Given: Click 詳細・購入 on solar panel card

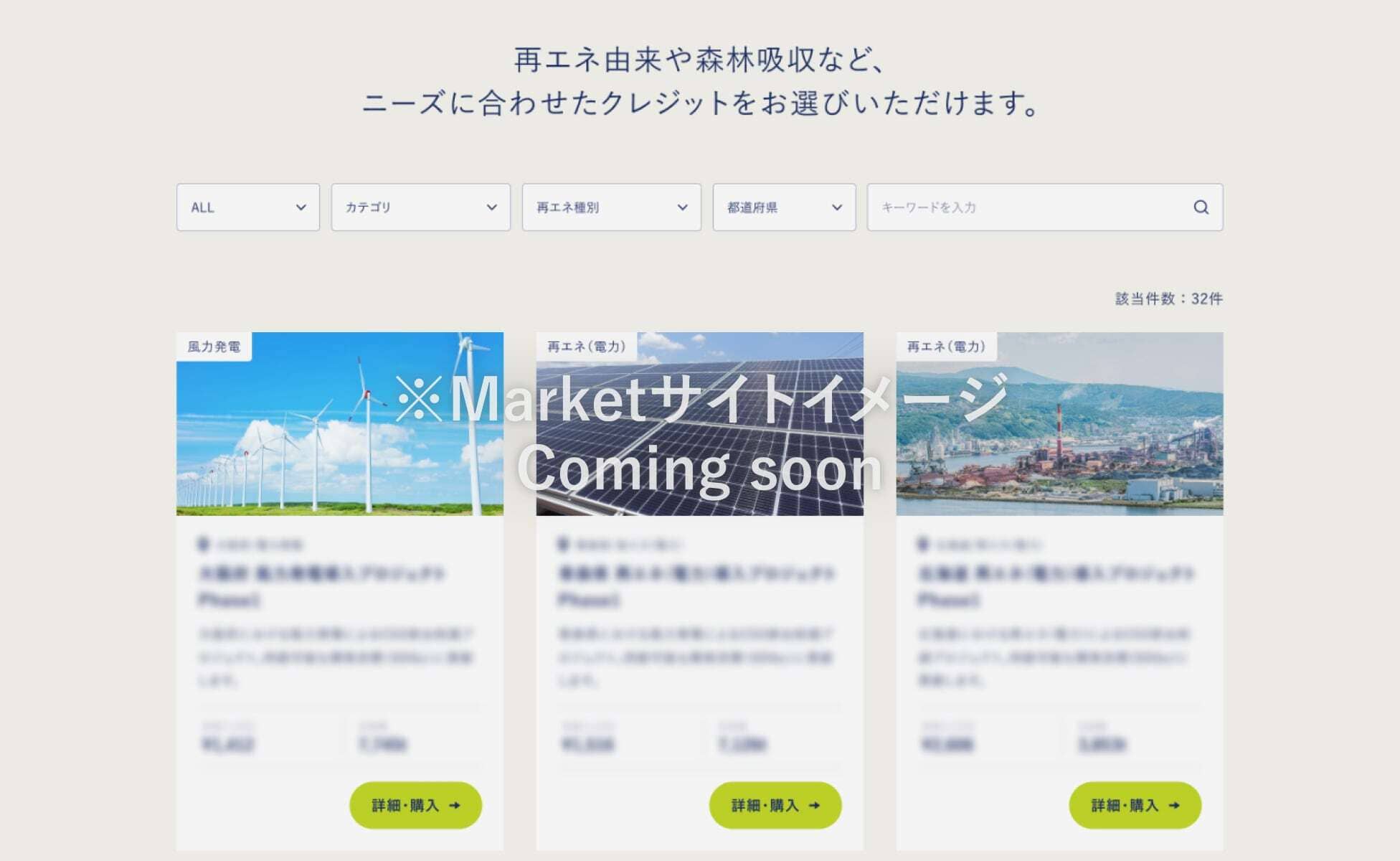Looking at the screenshot, I should click(775, 805).
